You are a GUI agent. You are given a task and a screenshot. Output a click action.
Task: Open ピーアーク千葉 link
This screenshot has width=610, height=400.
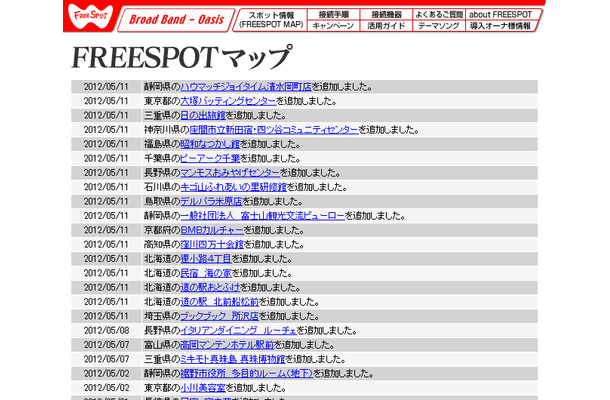(210, 158)
